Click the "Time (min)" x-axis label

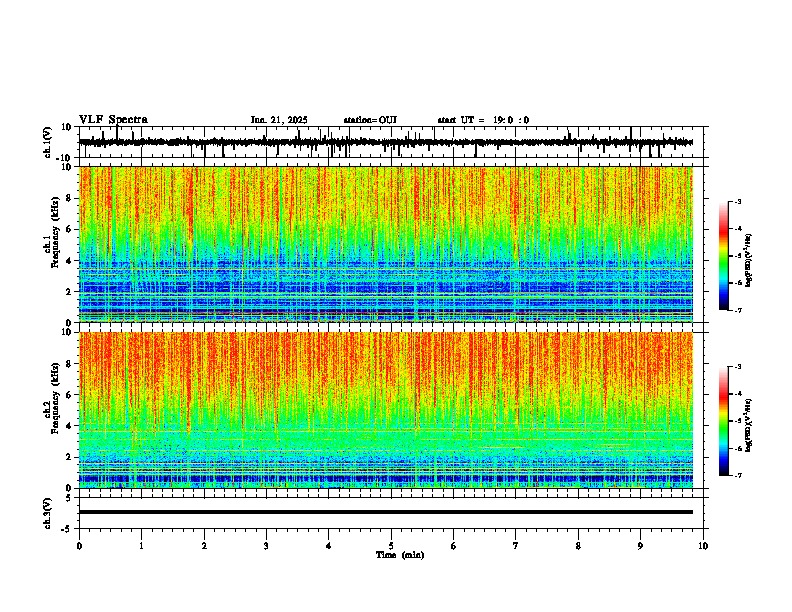click(x=400, y=555)
